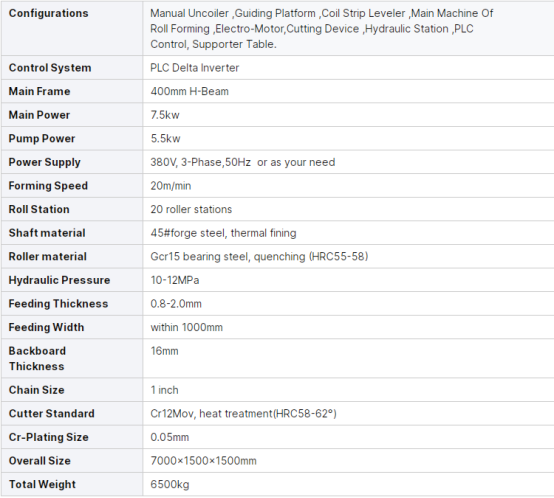This screenshot has width=554, height=498.
Task: Click the Forming Speed 20m/min value
Action: click(171, 186)
